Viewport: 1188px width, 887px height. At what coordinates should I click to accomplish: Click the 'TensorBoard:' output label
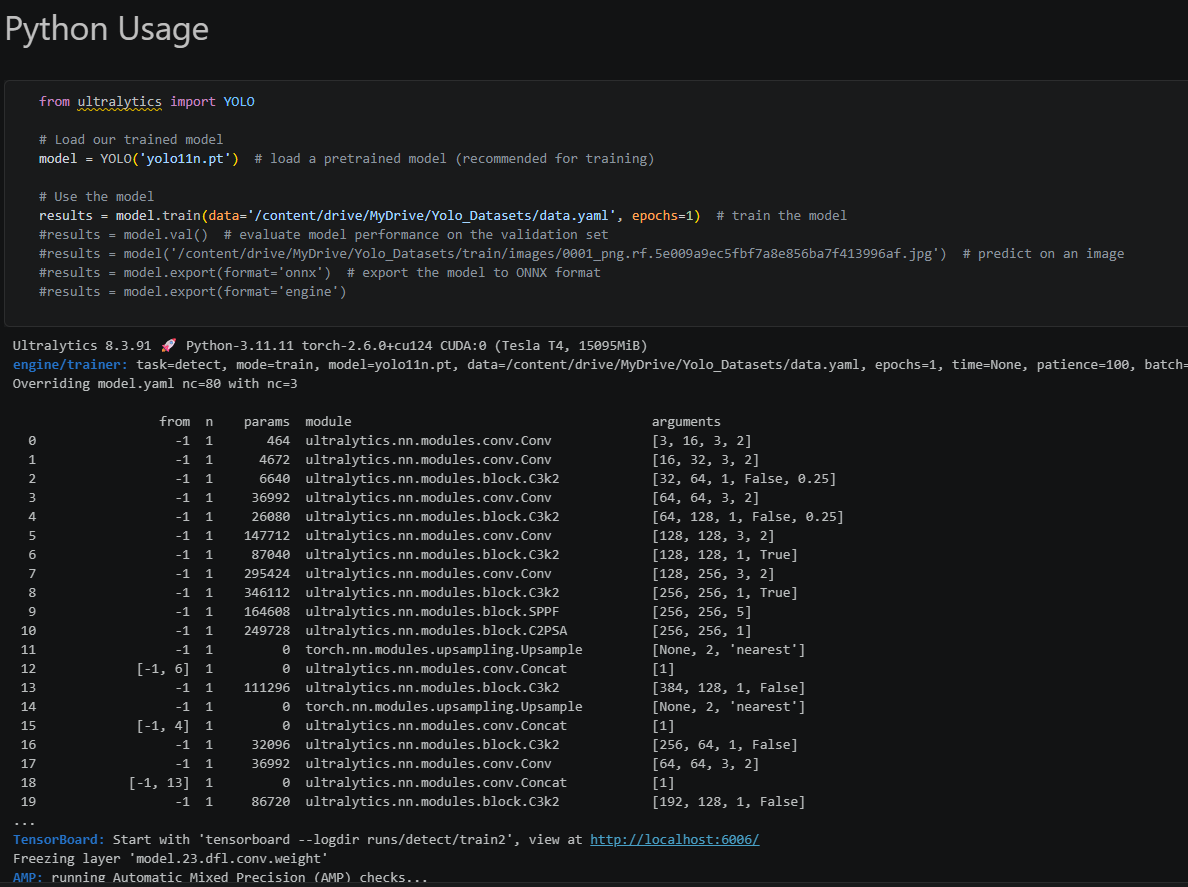coord(59,839)
